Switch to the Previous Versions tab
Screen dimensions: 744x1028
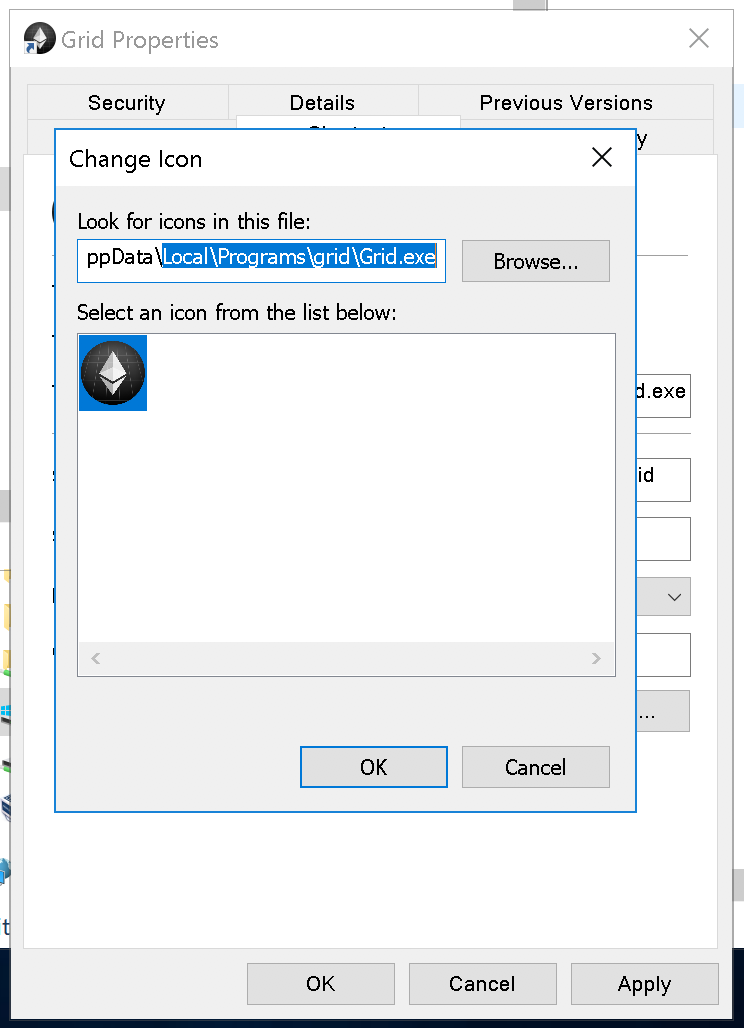566,102
